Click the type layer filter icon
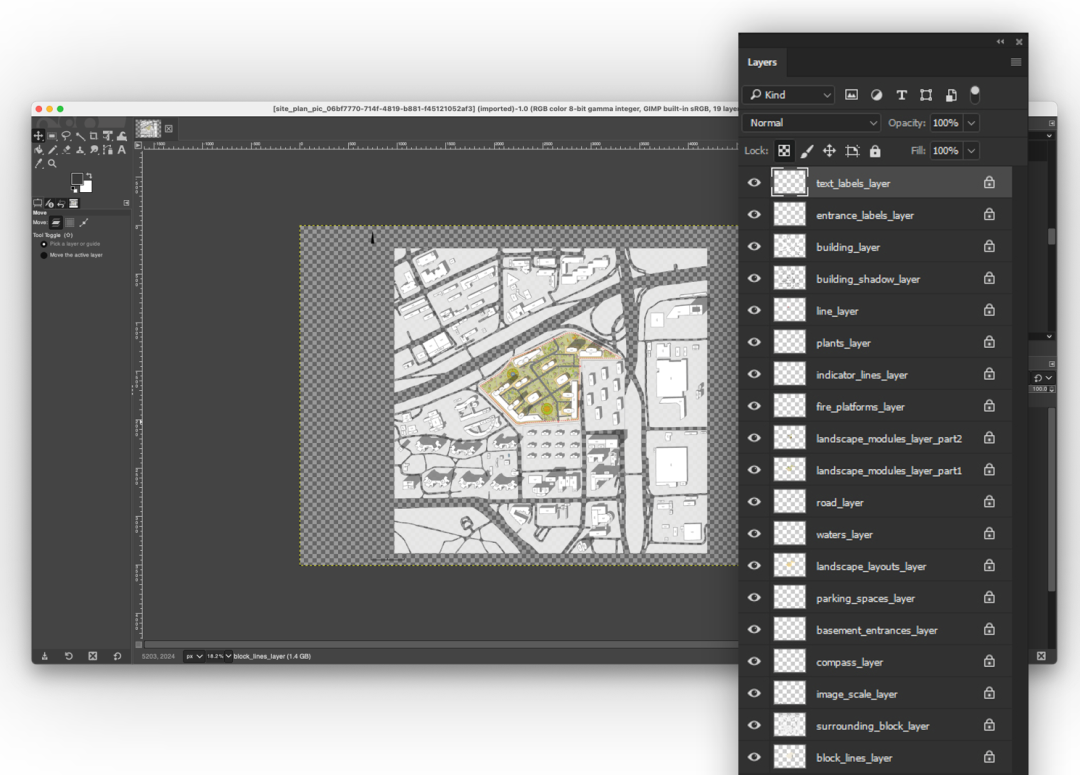Viewport: 1080px width, 775px height. [901, 95]
